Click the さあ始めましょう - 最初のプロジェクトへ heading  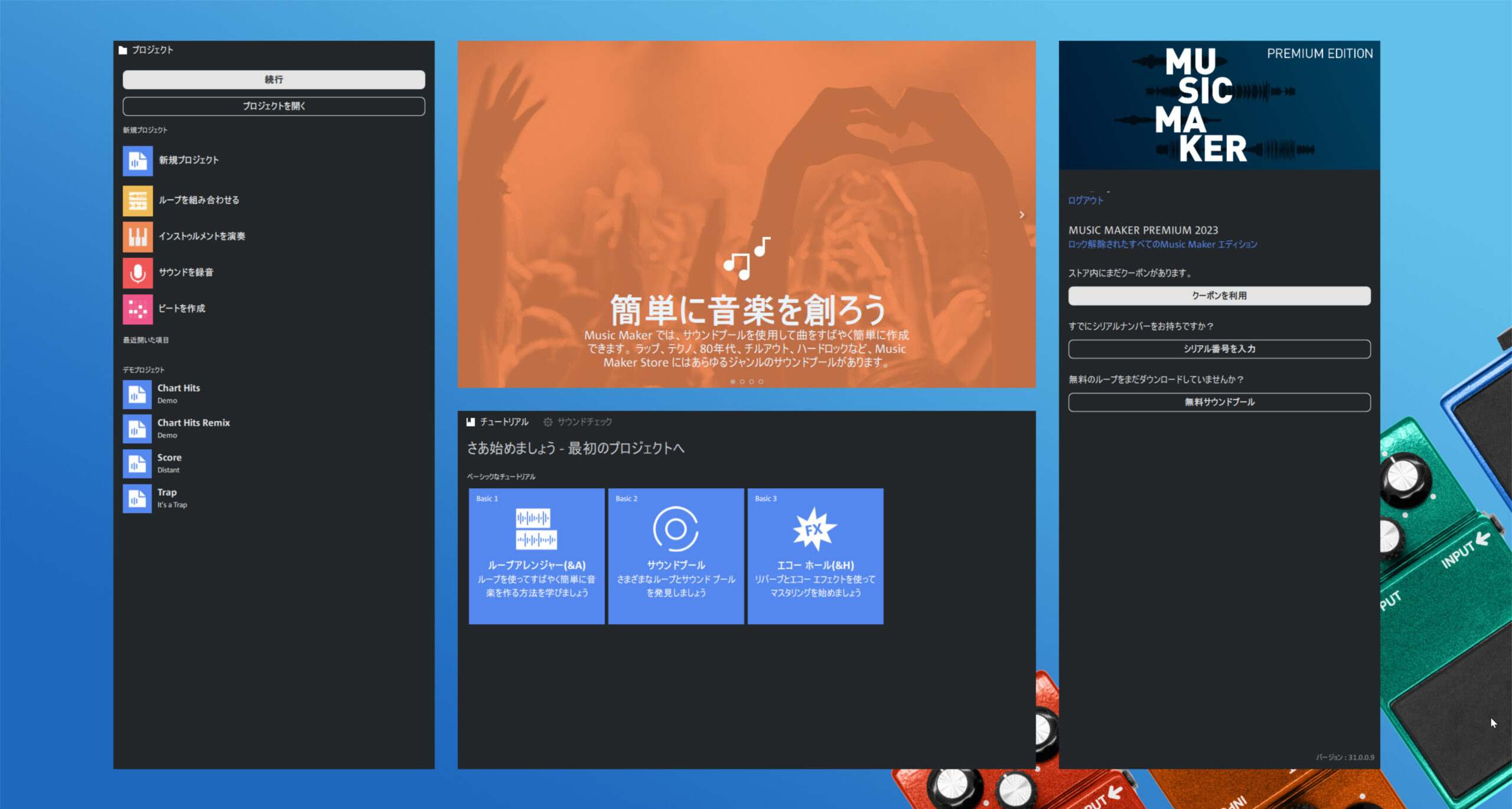click(x=575, y=449)
